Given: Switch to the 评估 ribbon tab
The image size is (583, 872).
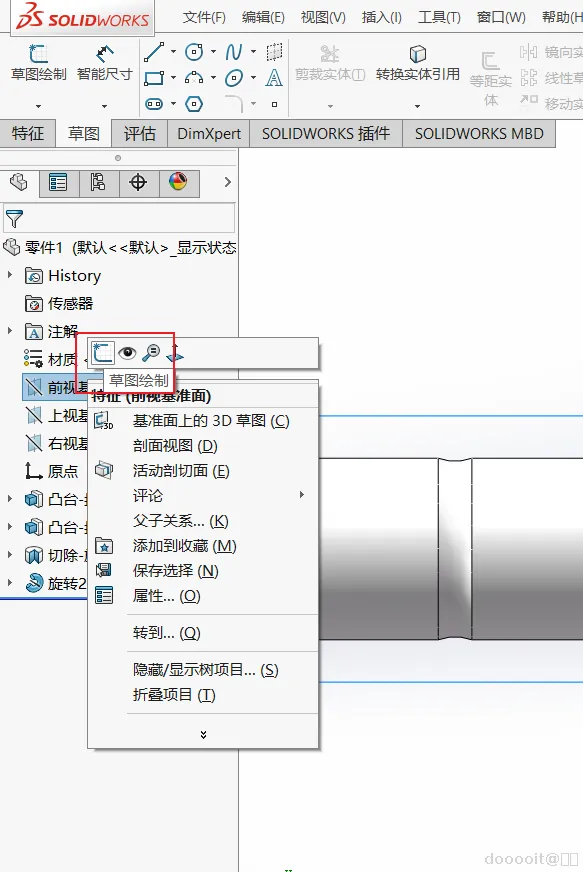Looking at the screenshot, I should click(x=139, y=133).
